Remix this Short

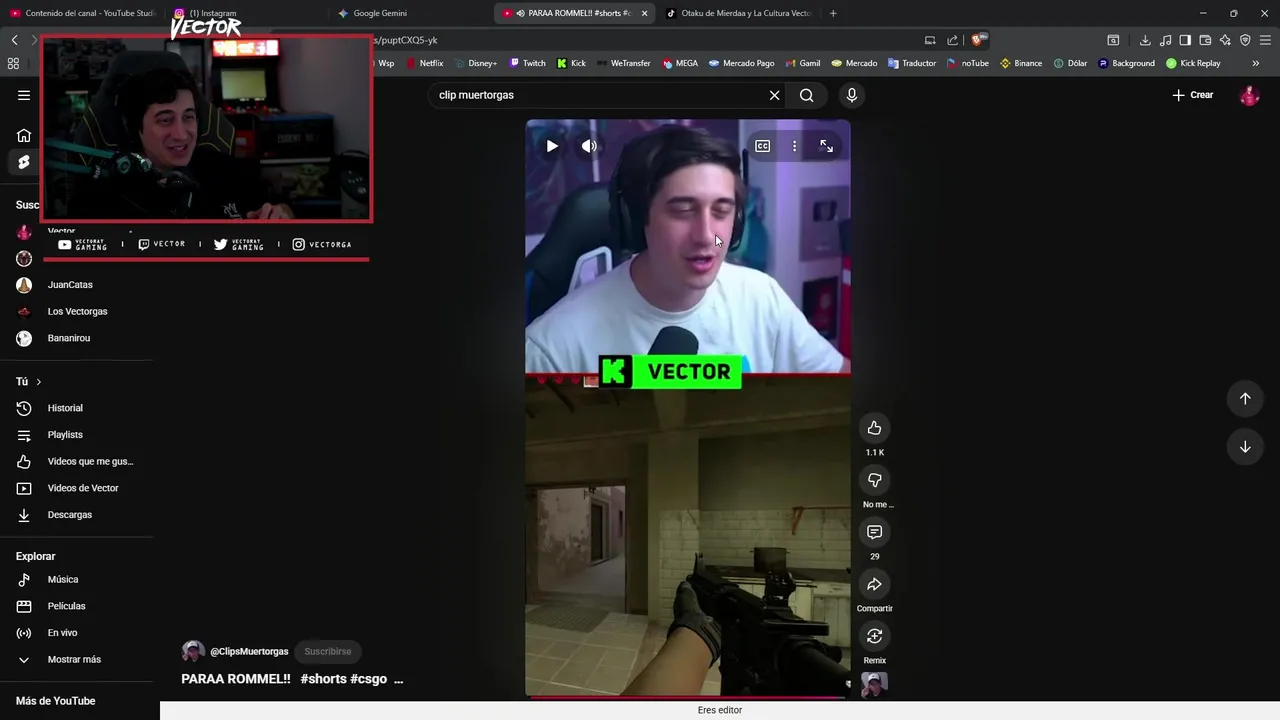(874, 636)
